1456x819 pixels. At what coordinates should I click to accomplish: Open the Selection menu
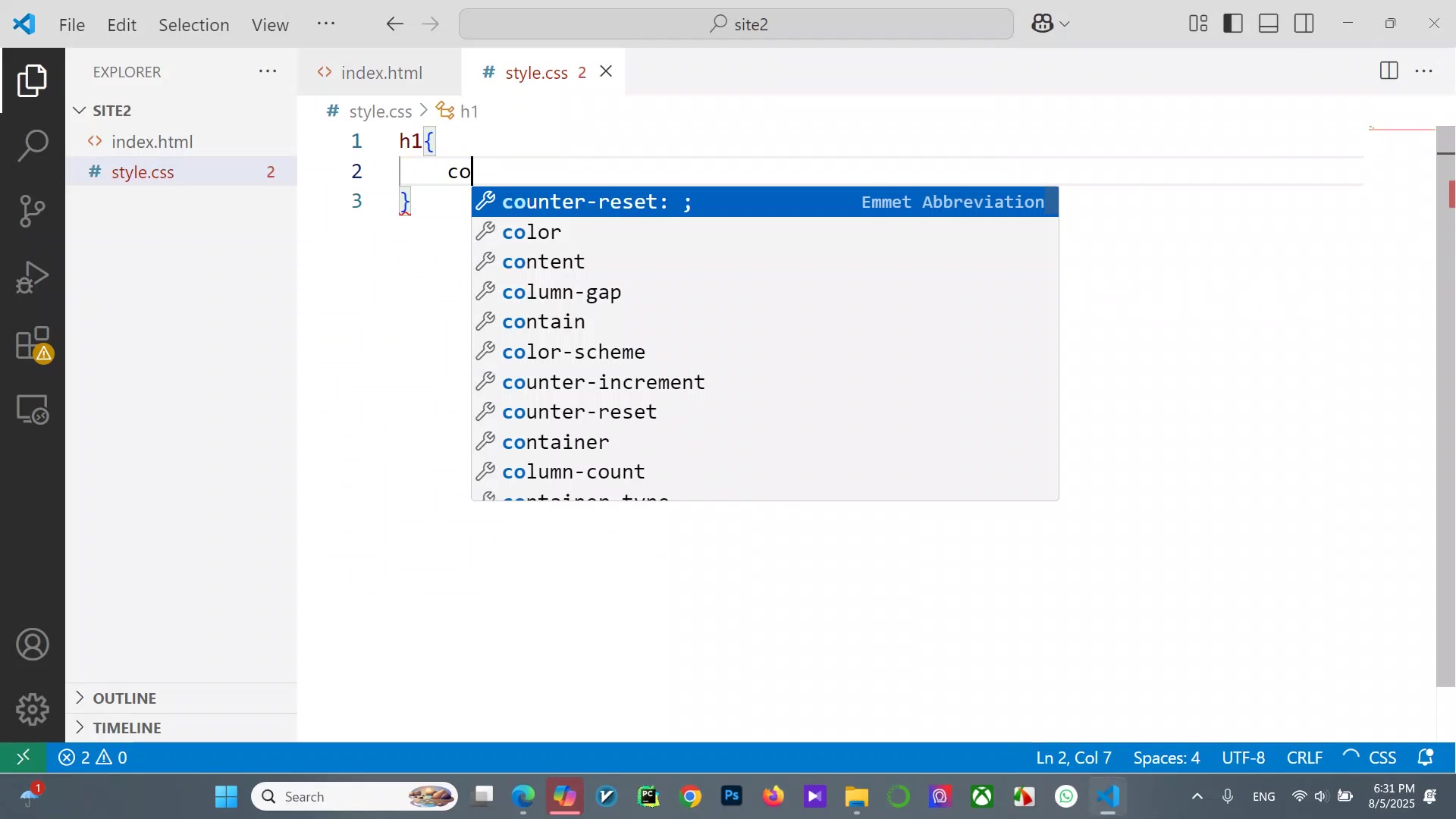click(193, 24)
